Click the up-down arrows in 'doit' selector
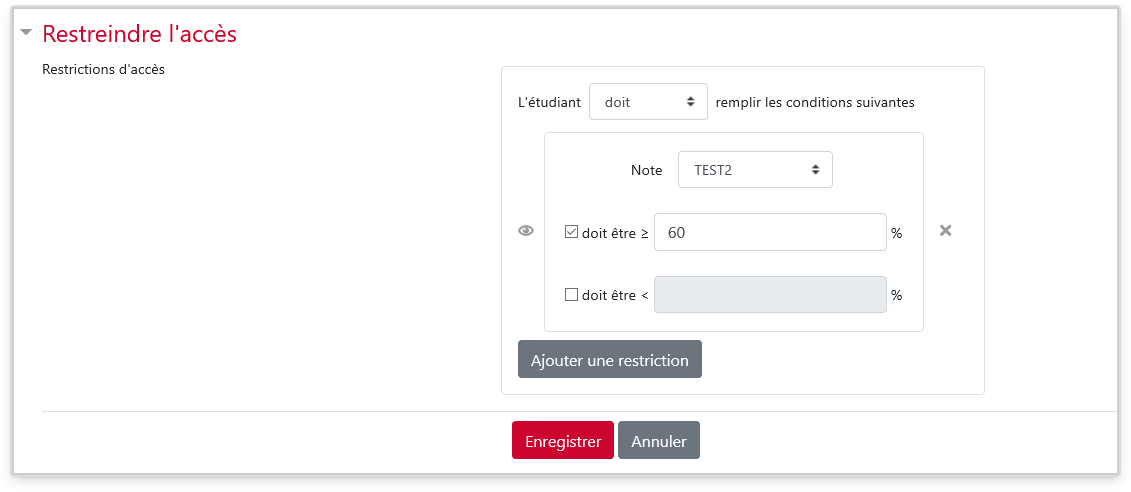Viewport: 1131px width, 492px height. (x=690, y=102)
